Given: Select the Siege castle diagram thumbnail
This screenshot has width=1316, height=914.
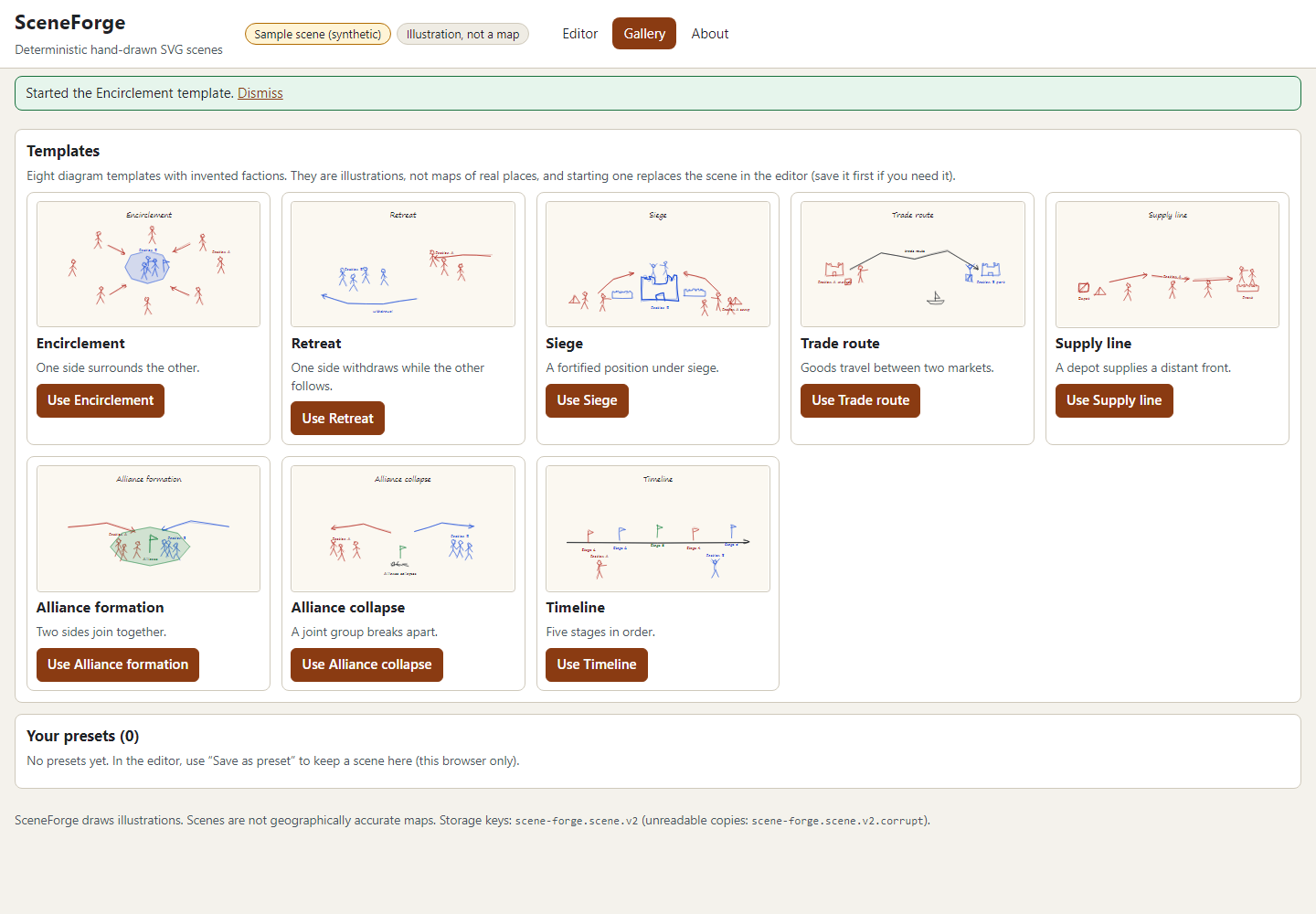Looking at the screenshot, I should 658,264.
